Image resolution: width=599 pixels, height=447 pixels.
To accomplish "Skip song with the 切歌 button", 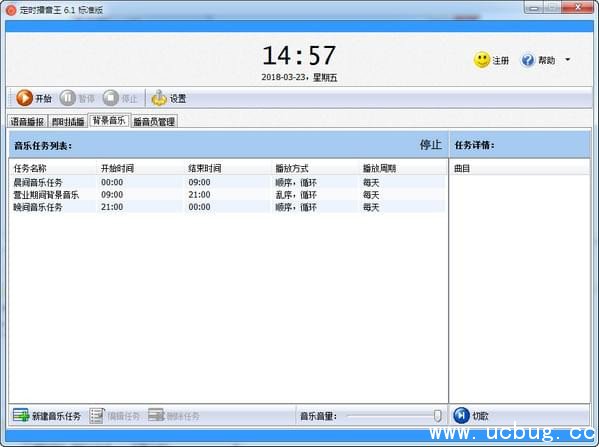I will pos(471,415).
